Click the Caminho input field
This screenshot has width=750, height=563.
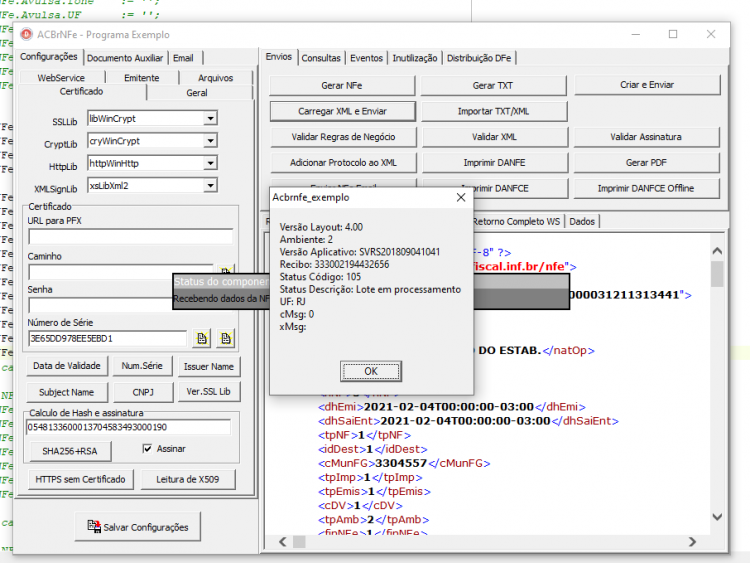[x=121, y=272]
